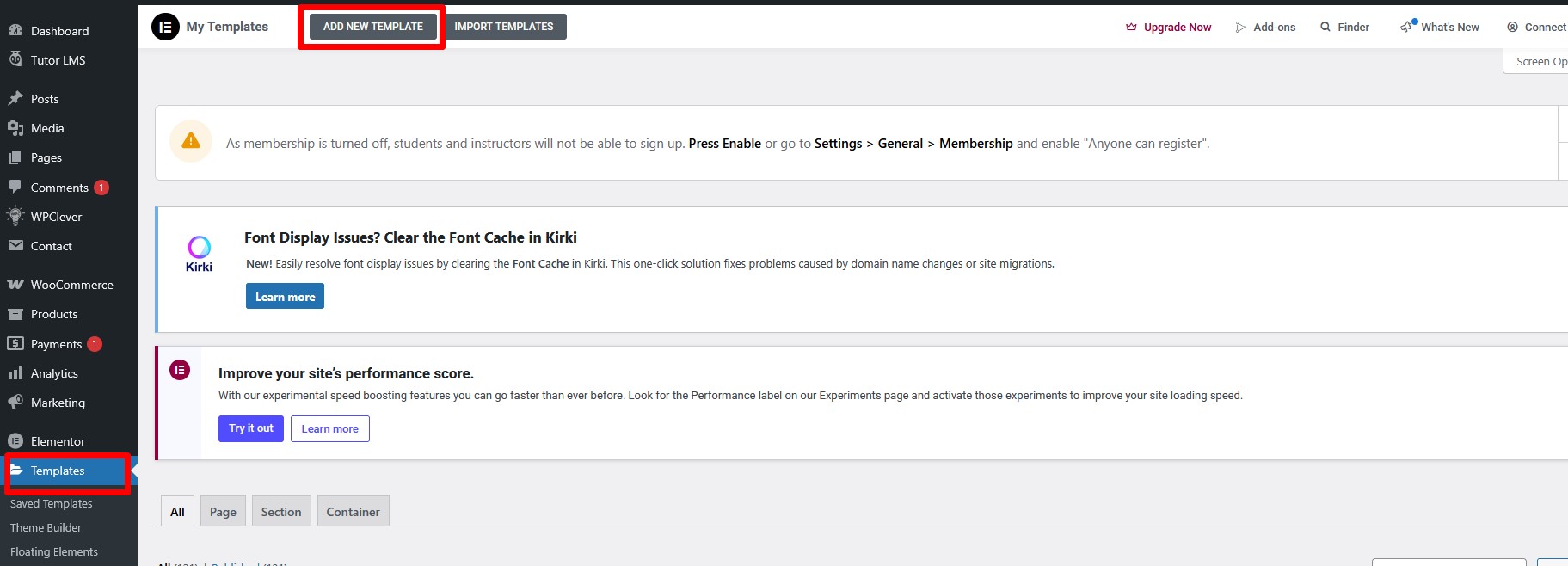1568x566 pixels.
Task: Click the WooCommerce logo icon
Action: click(15, 284)
